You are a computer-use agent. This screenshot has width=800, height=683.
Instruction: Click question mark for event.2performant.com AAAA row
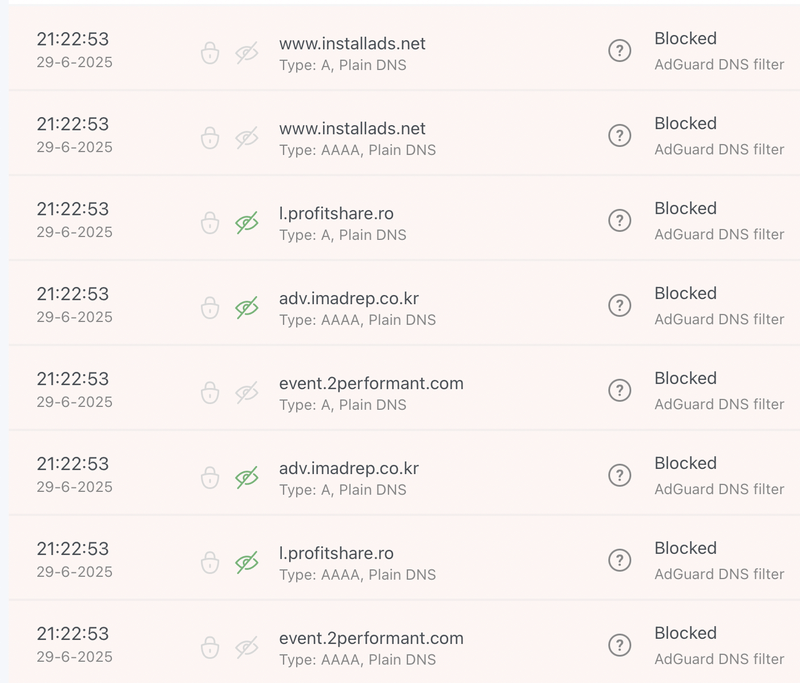tap(620, 646)
